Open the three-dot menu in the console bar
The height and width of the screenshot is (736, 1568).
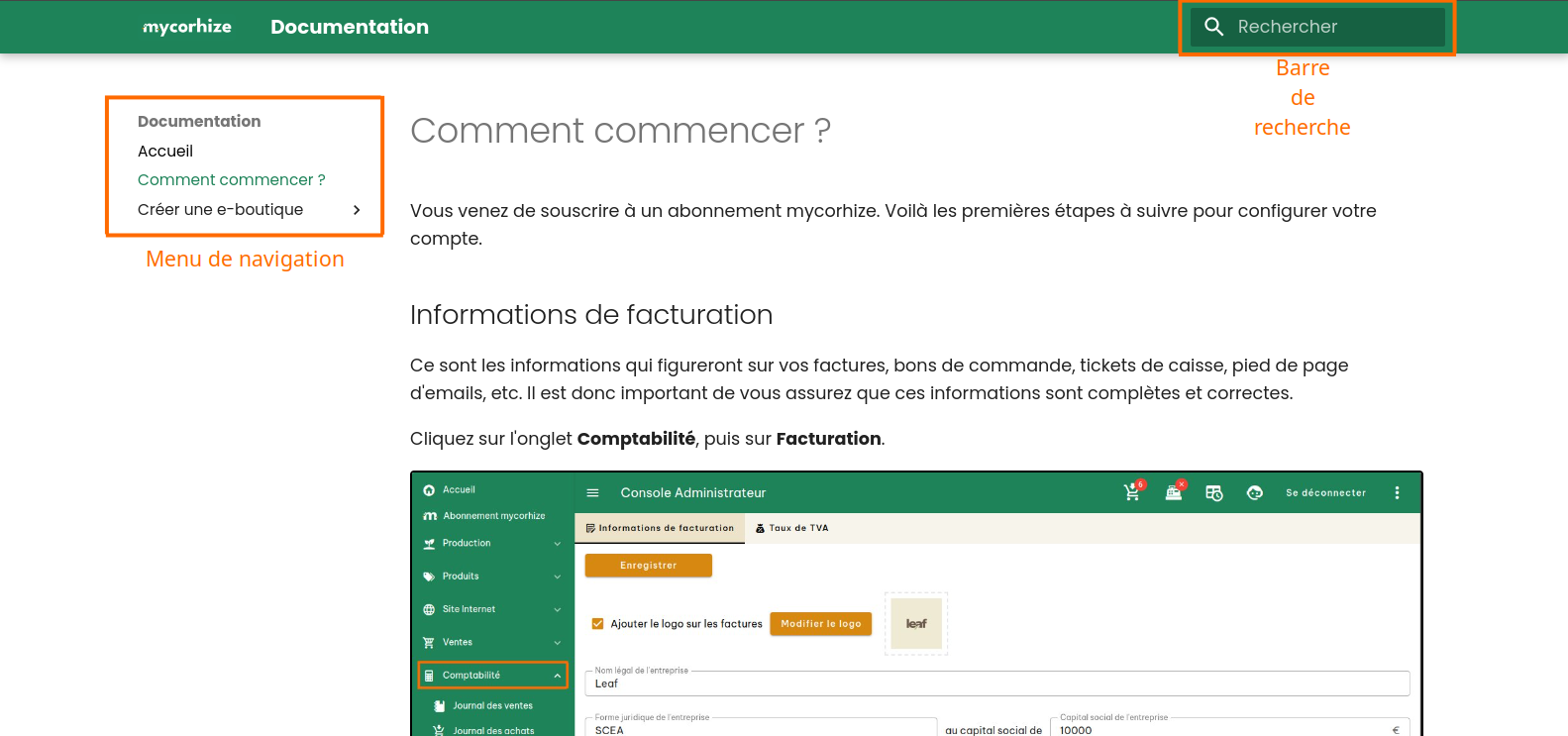[x=1397, y=492]
